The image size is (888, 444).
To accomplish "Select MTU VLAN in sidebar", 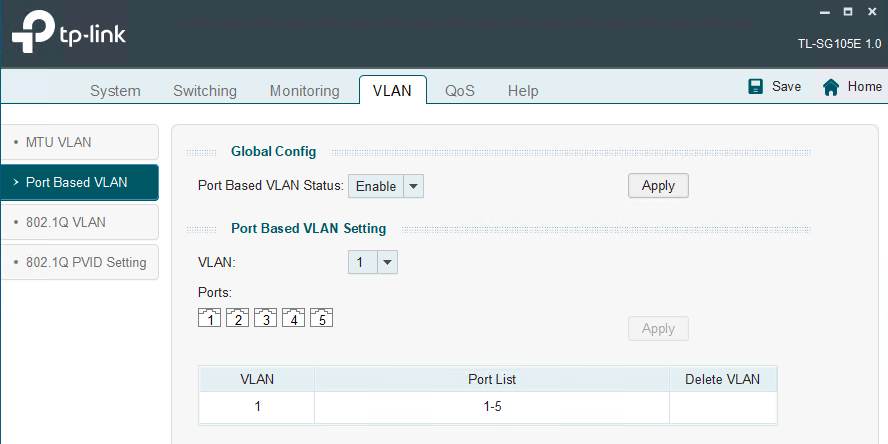I will pyautogui.click(x=79, y=142).
